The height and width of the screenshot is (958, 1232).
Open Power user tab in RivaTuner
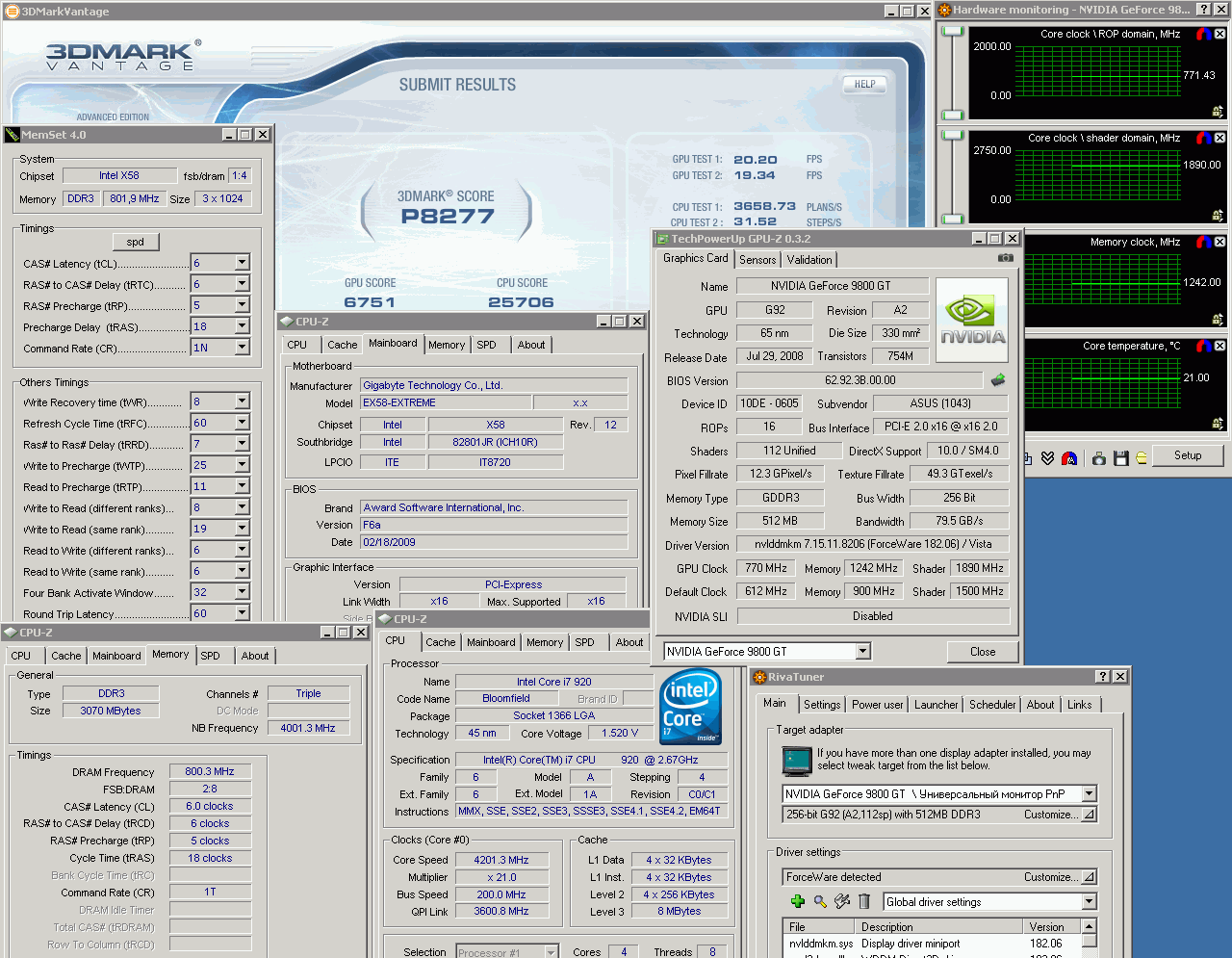878,705
